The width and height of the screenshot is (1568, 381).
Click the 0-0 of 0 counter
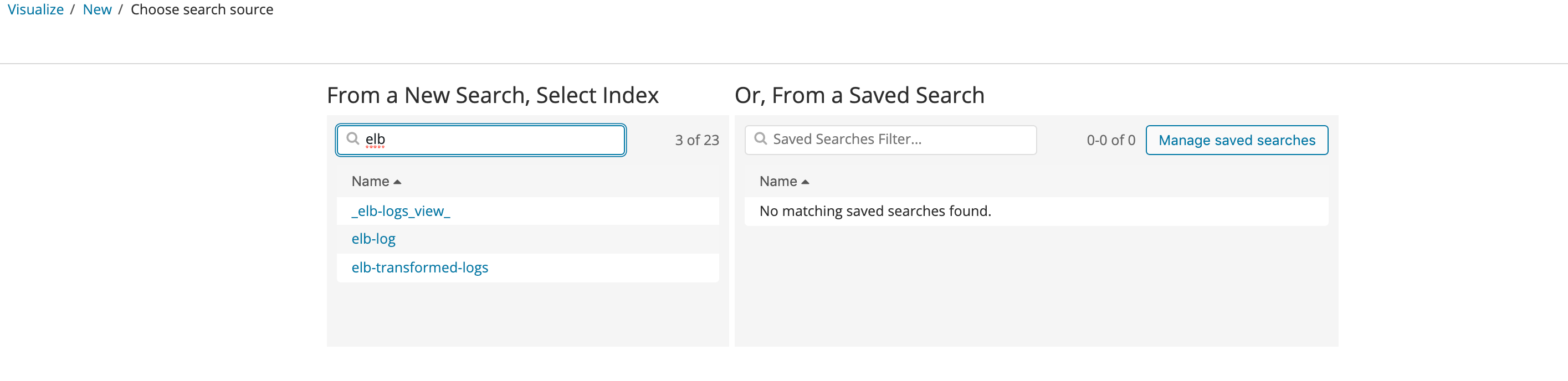(x=1110, y=141)
